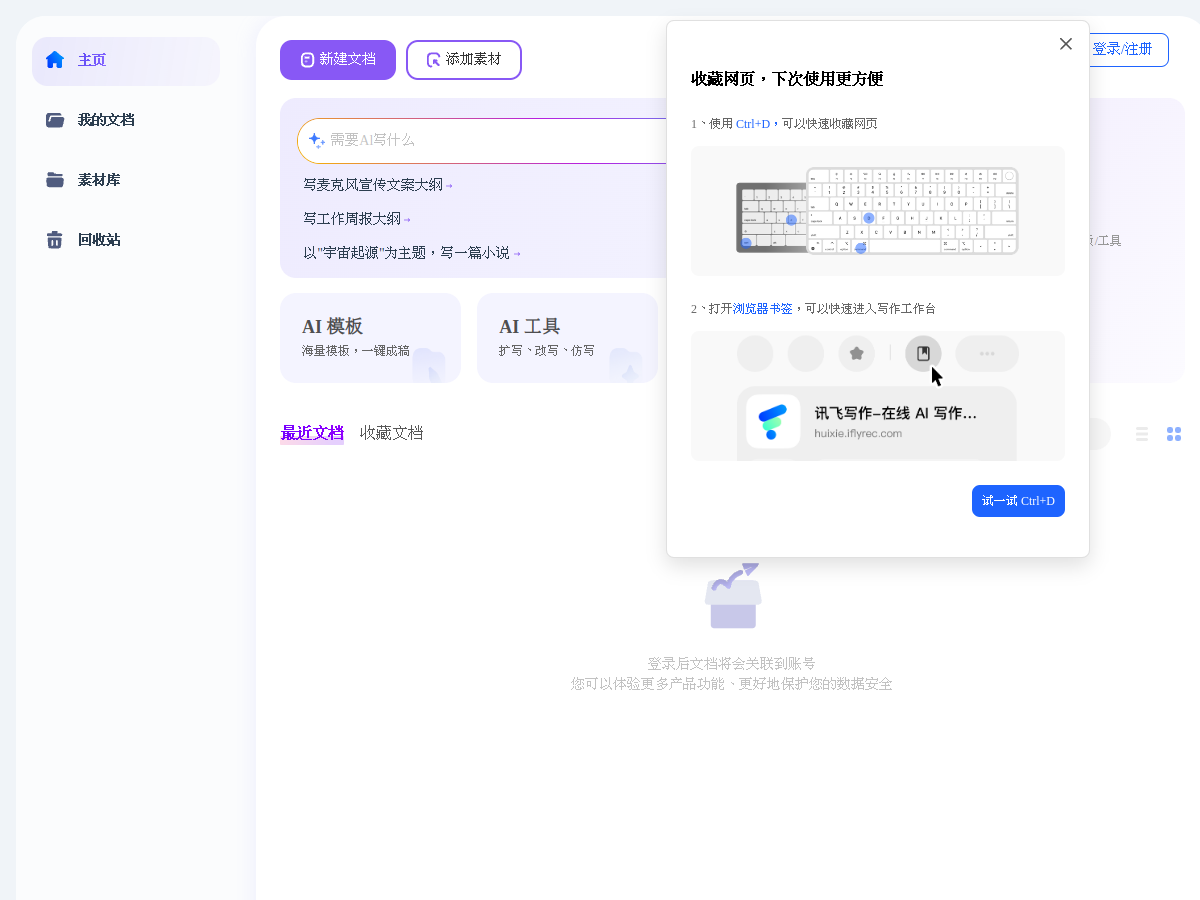Click 试一试 Ctrl+D button
The width and height of the screenshot is (1200, 900).
(x=1018, y=501)
